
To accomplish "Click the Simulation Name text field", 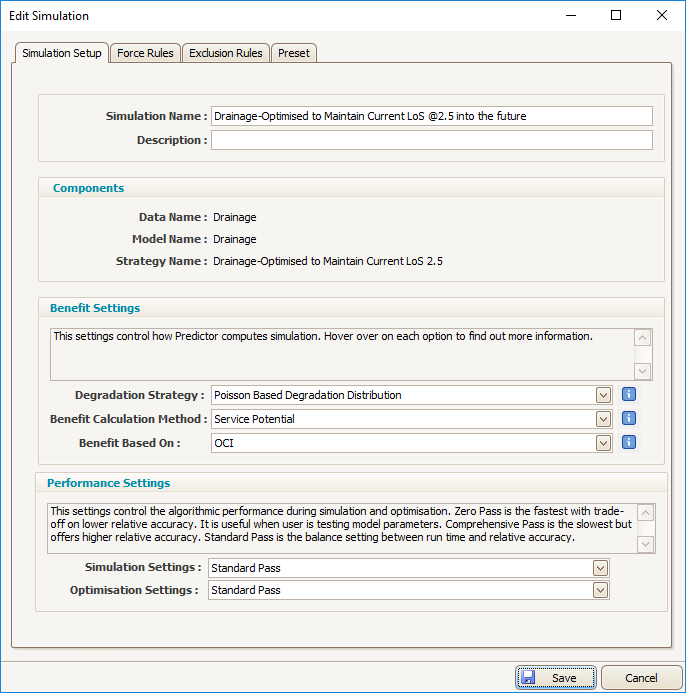I will tap(431, 116).
